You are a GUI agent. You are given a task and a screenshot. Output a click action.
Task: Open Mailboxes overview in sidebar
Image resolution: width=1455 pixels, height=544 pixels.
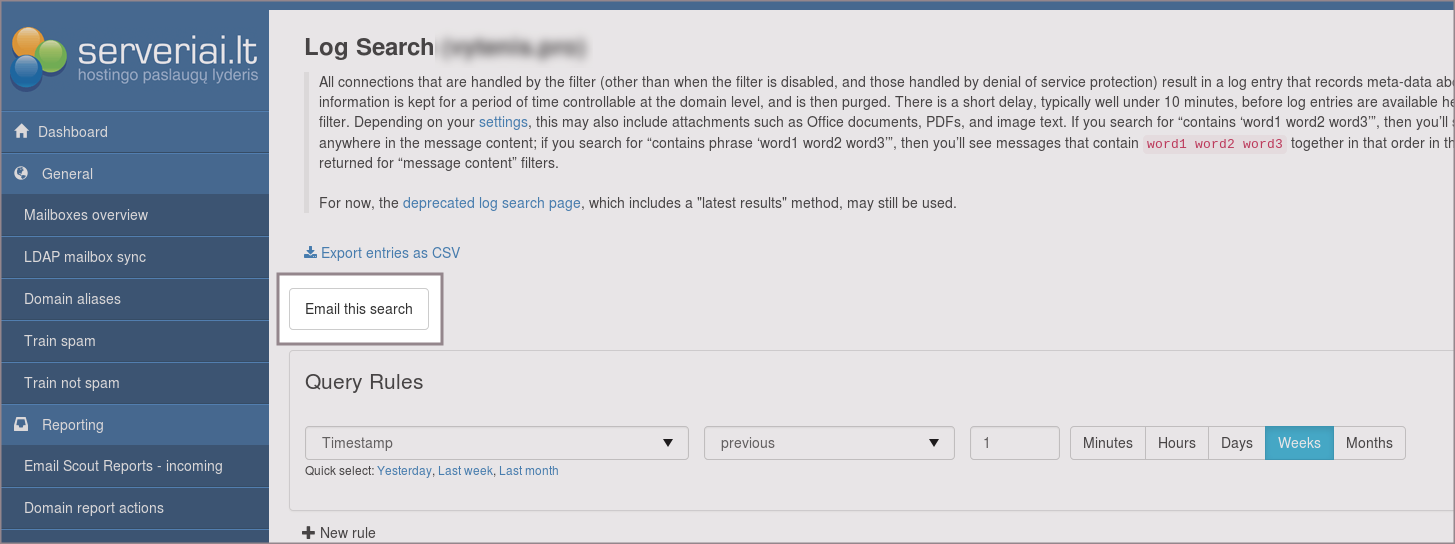click(x=86, y=215)
